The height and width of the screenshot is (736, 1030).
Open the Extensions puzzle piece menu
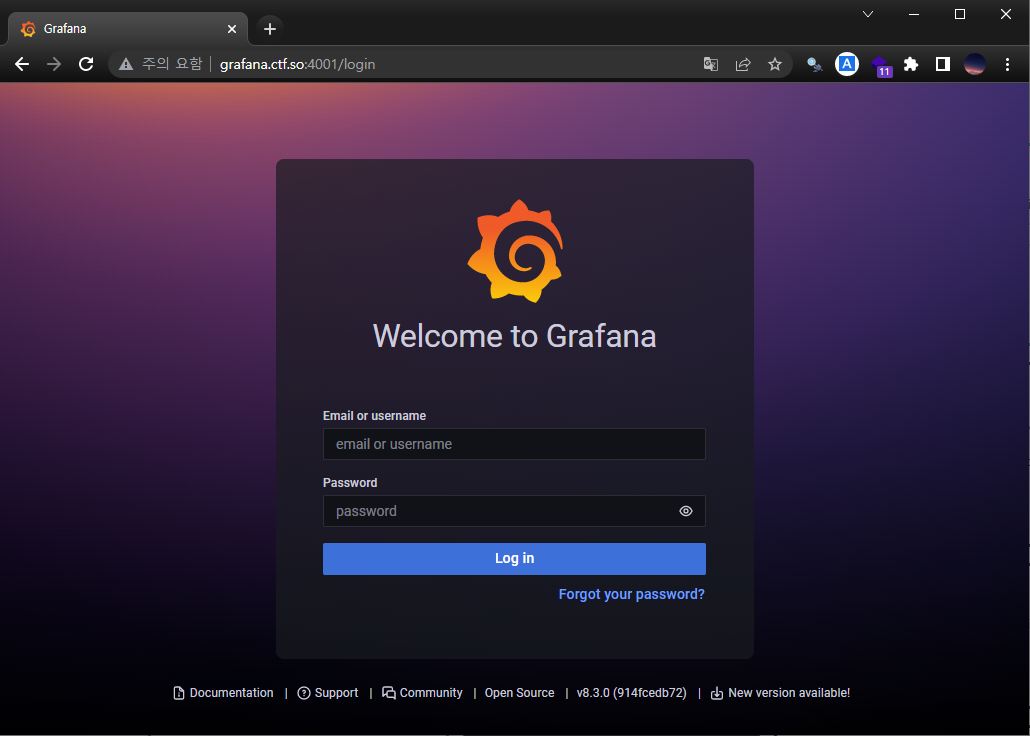click(911, 64)
